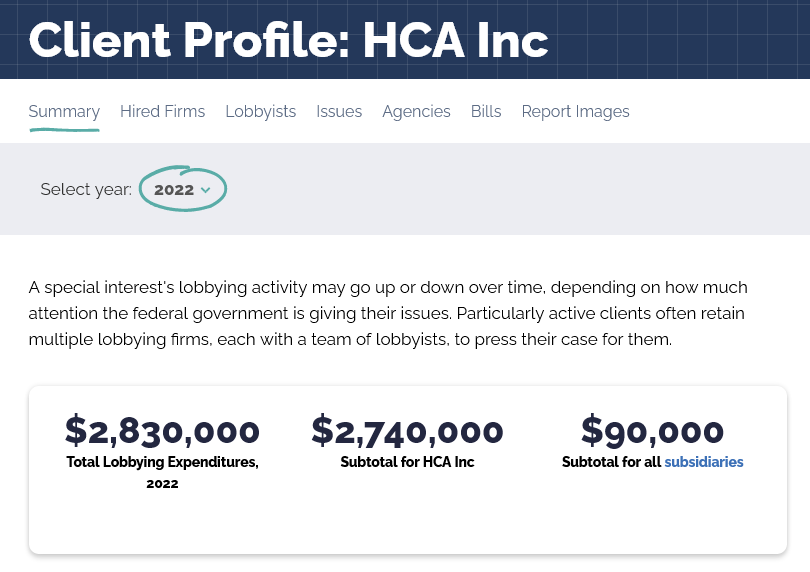Click the Subtotal for HCA Inc caption

407,461
